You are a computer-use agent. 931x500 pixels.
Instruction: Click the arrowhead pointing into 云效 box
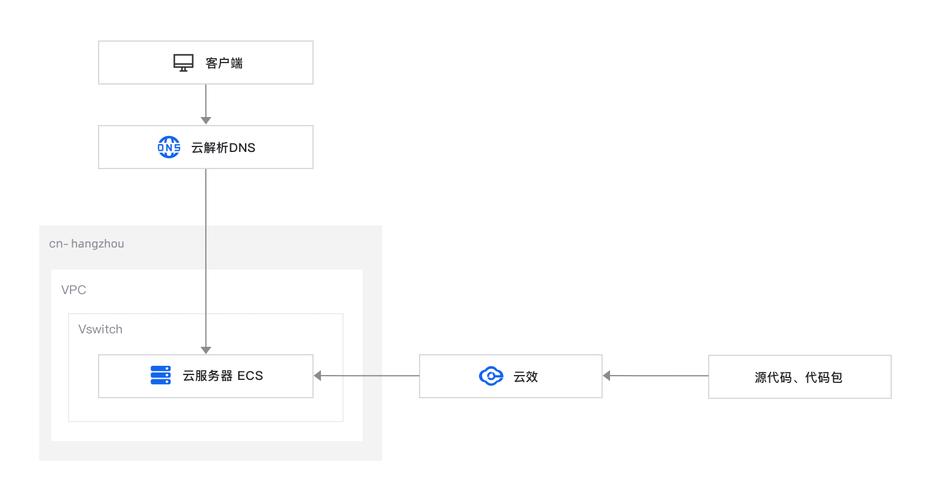(607, 375)
